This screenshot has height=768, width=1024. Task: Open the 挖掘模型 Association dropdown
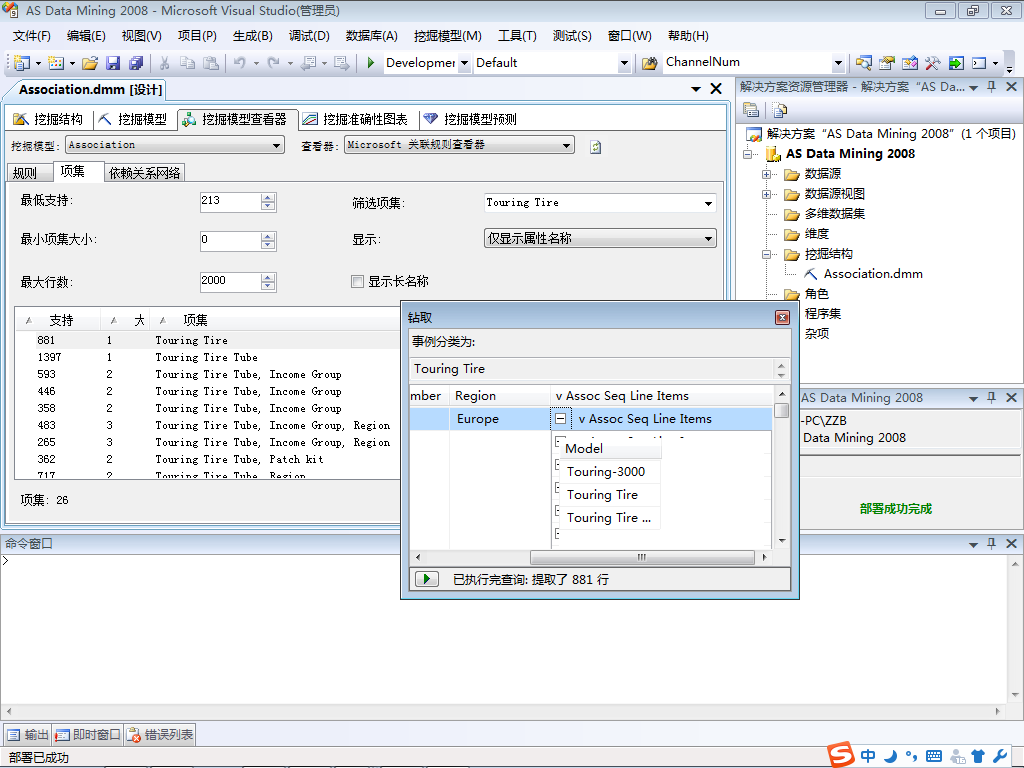click(x=277, y=146)
